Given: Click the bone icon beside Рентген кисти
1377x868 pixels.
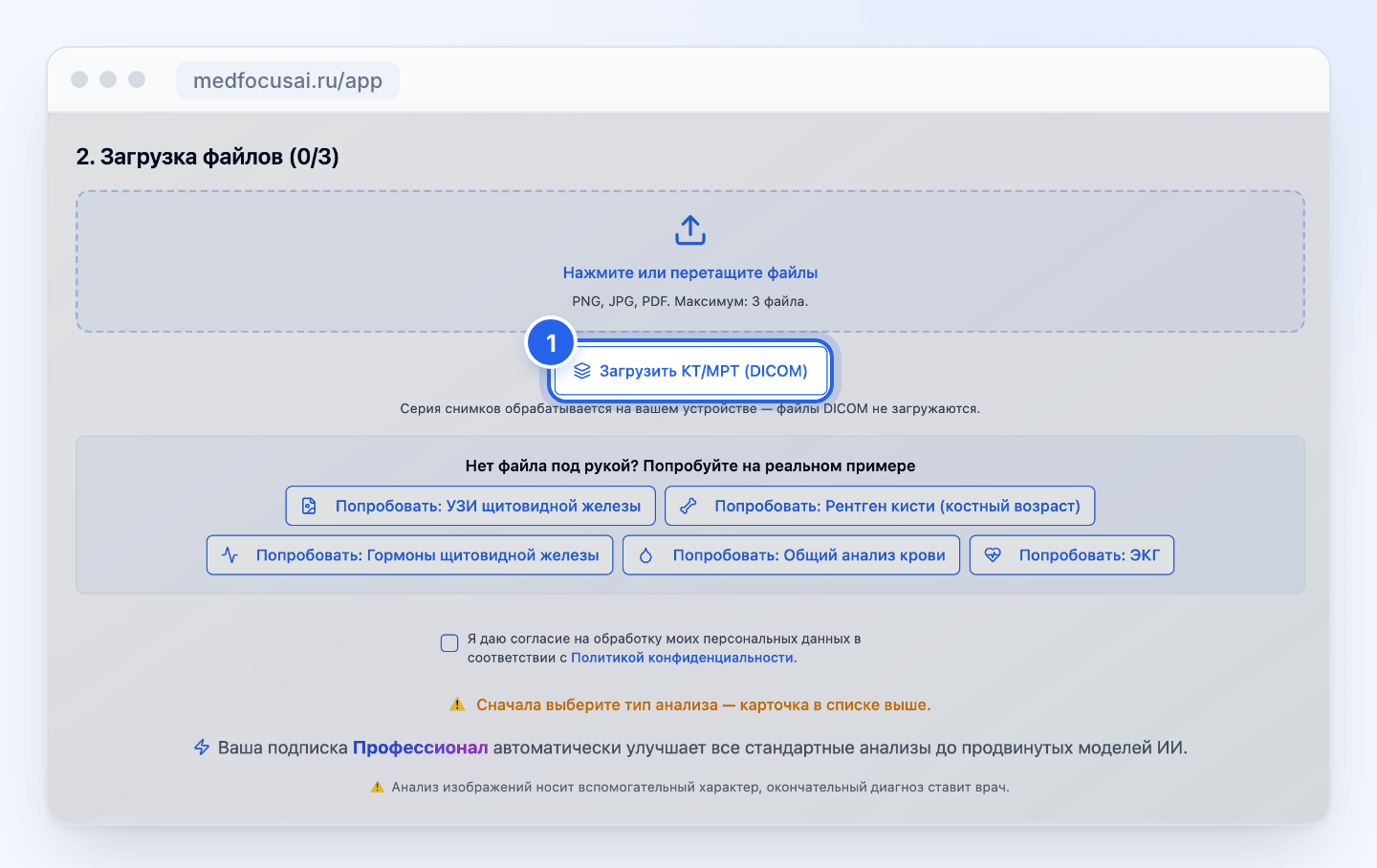Looking at the screenshot, I should 688,506.
